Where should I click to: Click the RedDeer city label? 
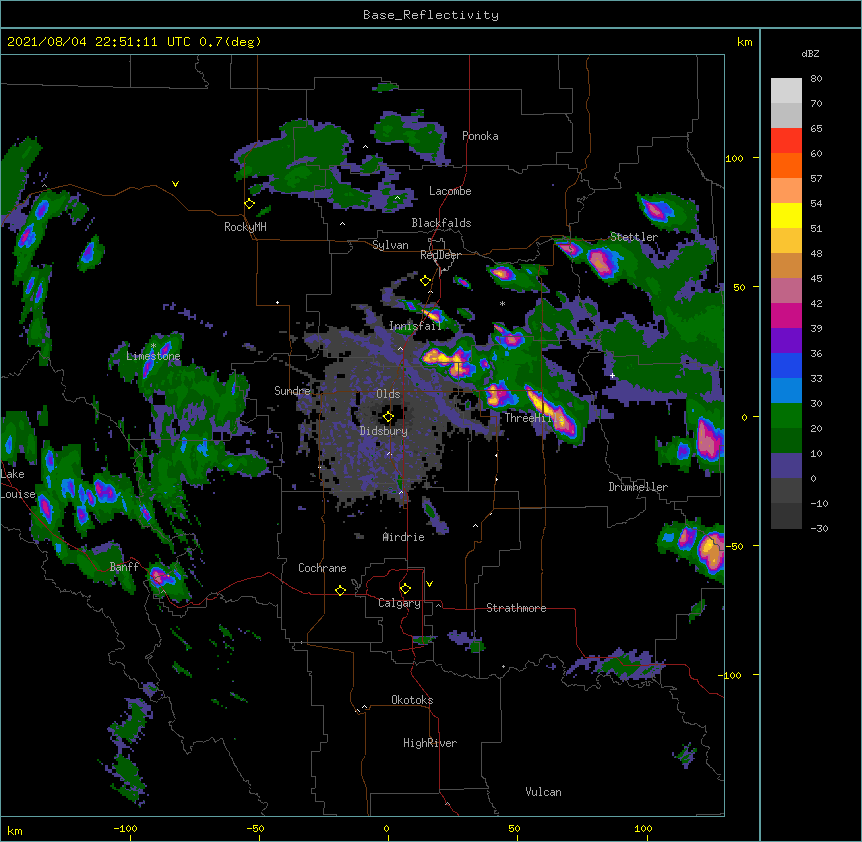click(440, 255)
